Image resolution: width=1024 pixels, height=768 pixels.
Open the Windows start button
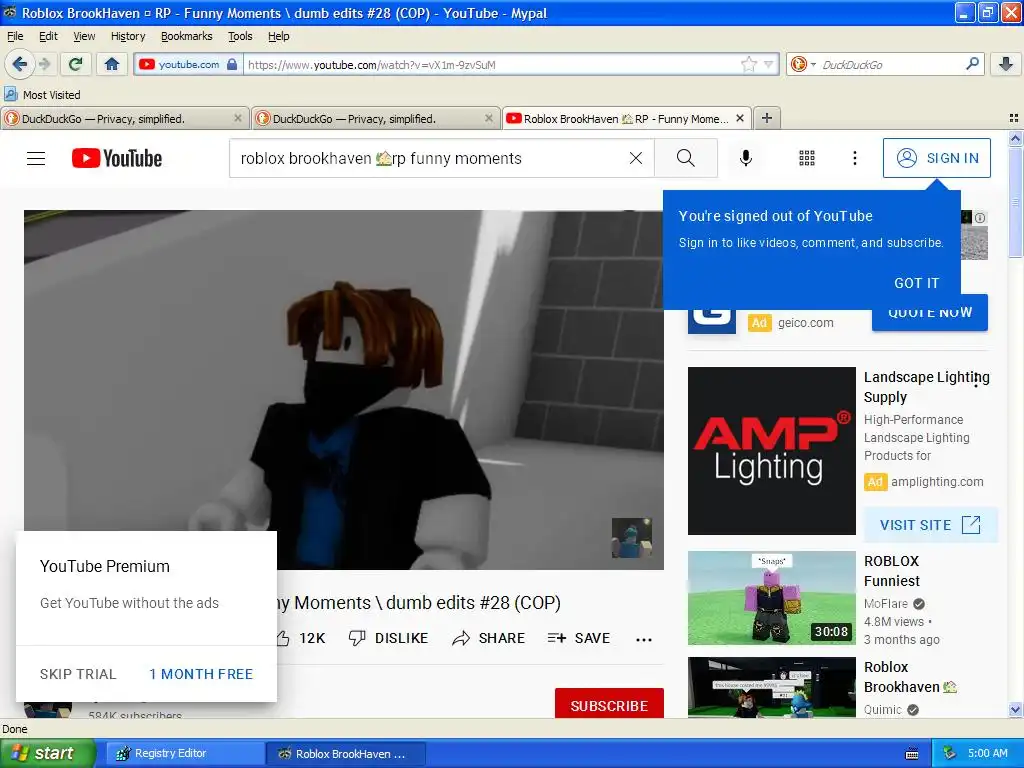(x=47, y=753)
